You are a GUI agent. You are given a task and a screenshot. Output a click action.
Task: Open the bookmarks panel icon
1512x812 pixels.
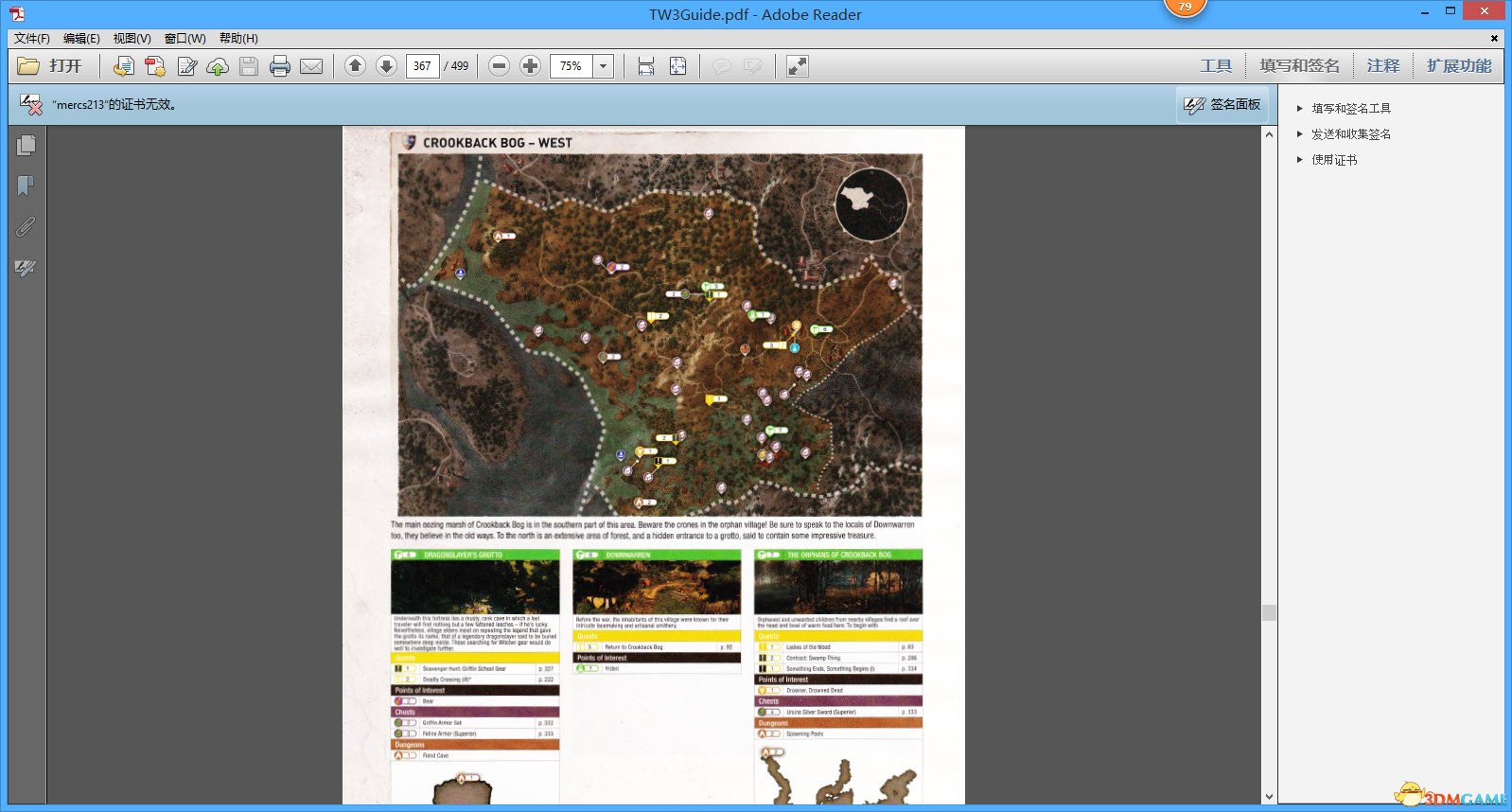point(26,185)
